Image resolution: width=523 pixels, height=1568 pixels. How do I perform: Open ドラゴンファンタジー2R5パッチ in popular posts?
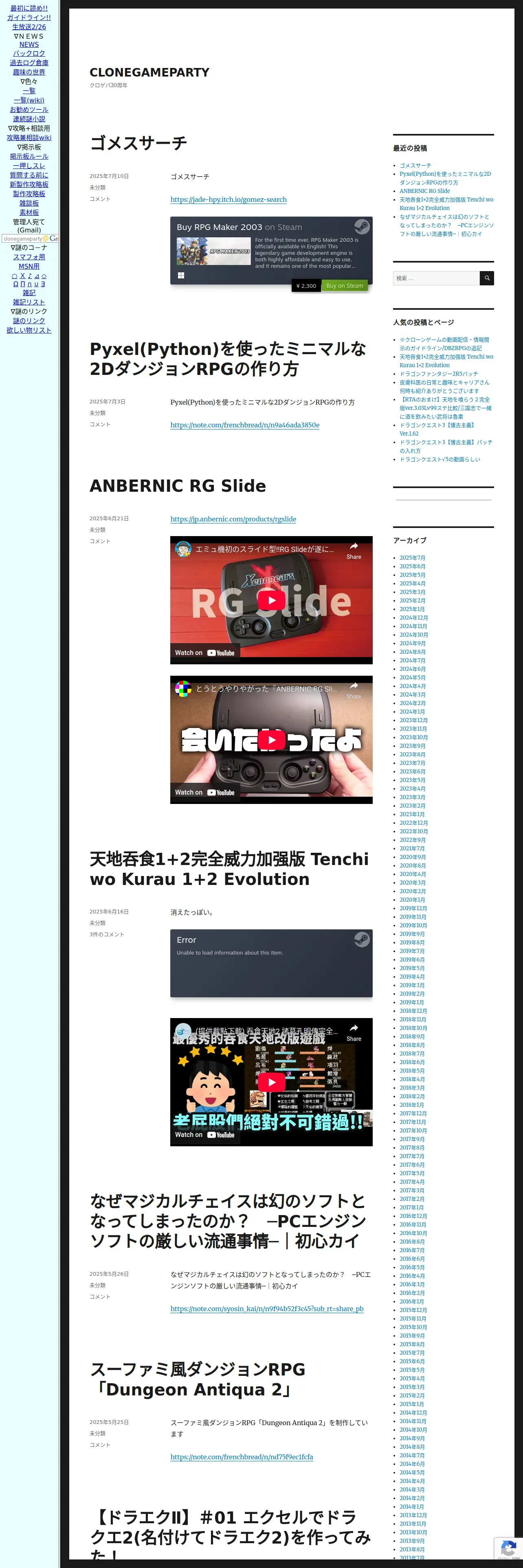pos(438,374)
